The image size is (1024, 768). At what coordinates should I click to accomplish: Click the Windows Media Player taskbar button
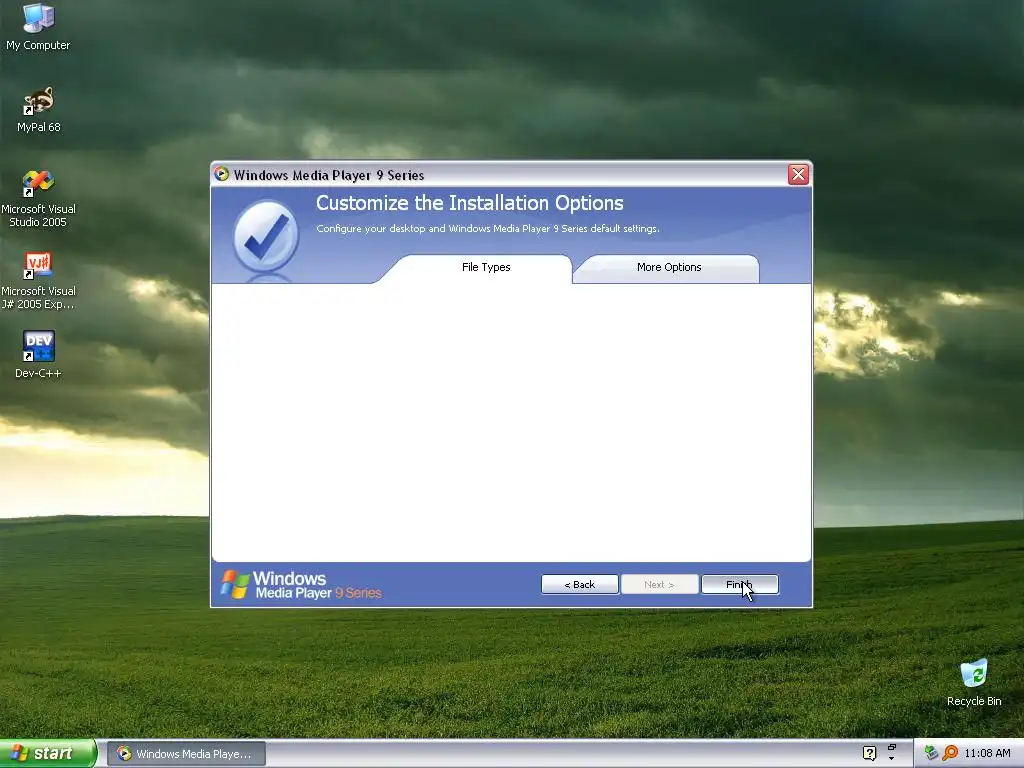(186, 754)
